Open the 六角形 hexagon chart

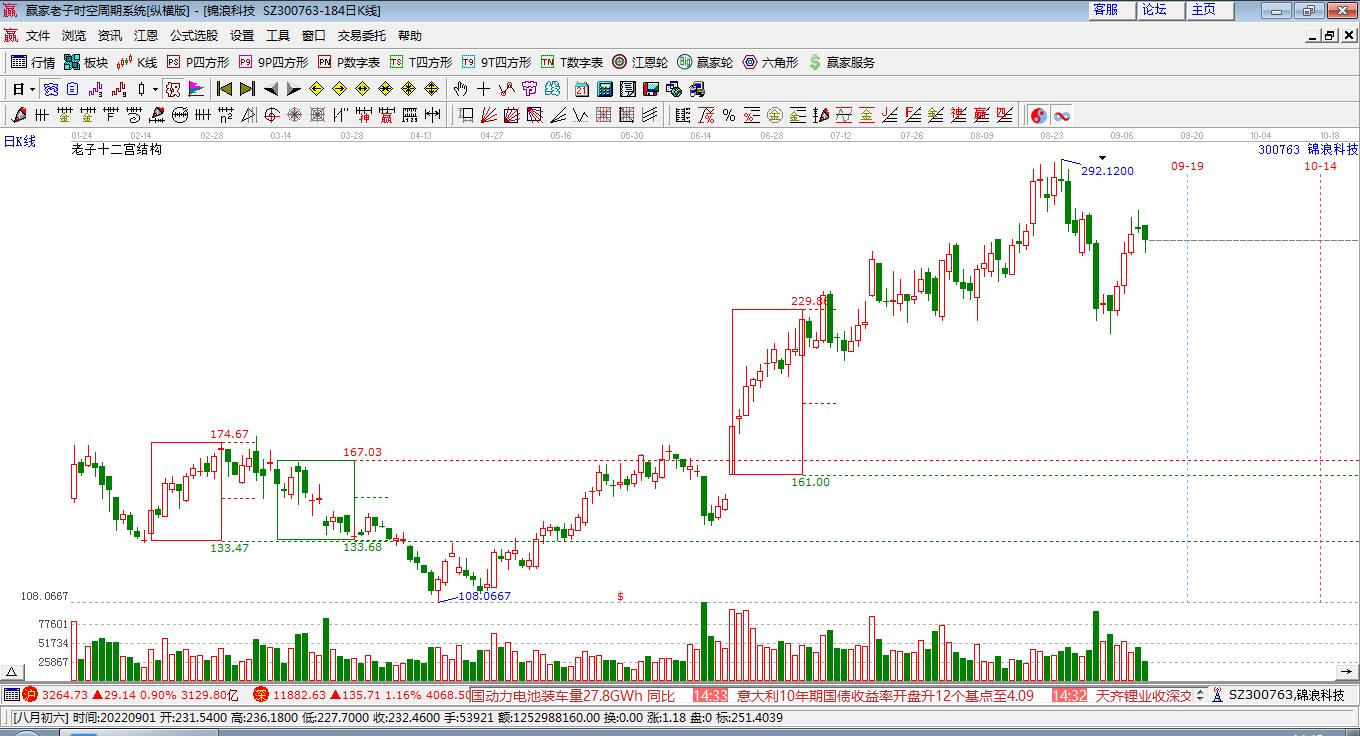pos(770,62)
